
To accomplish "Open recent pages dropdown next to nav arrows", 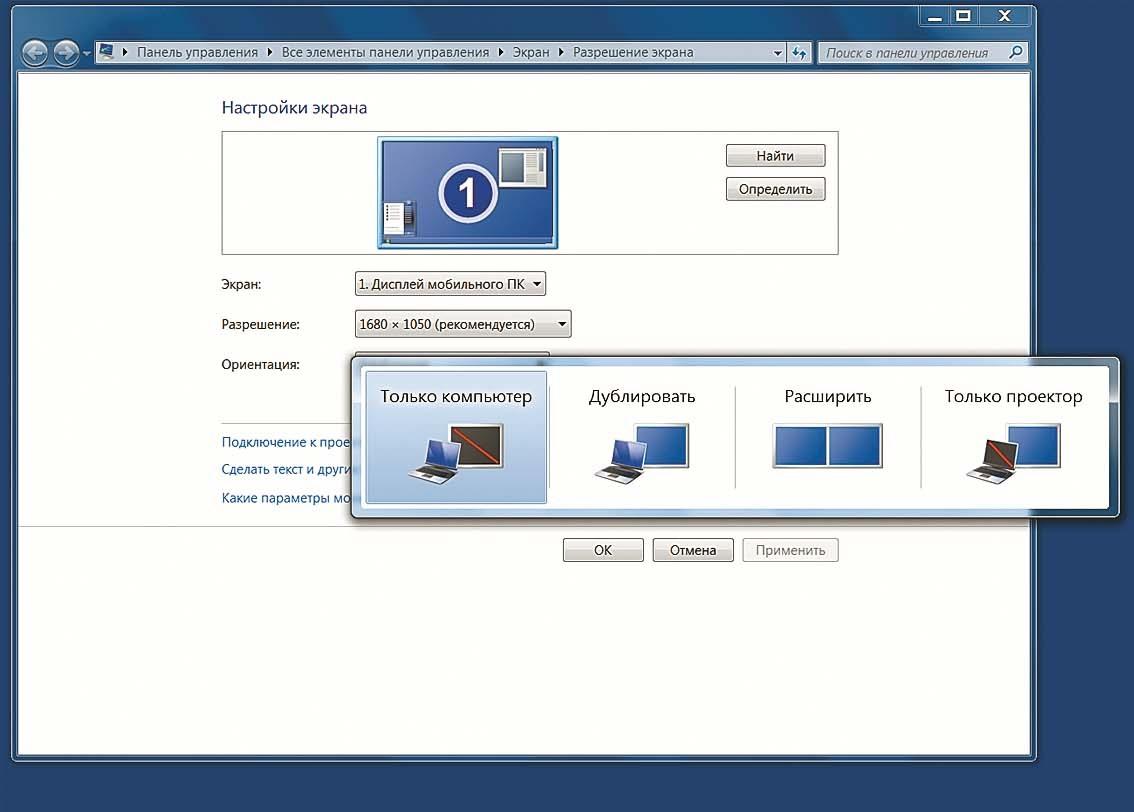I will tap(87, 53).
